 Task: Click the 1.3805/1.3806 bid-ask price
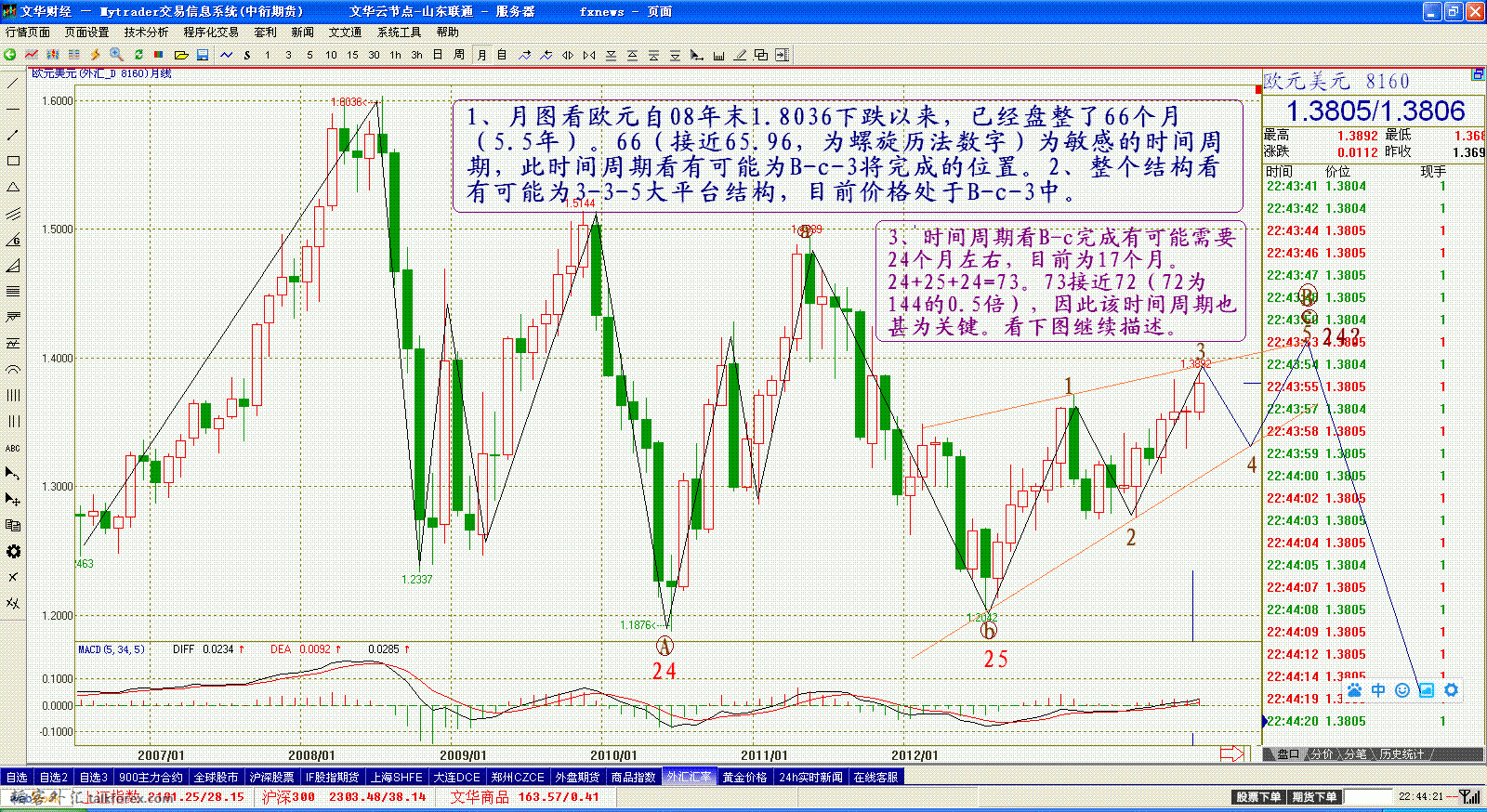click(x=1375, y=111)
